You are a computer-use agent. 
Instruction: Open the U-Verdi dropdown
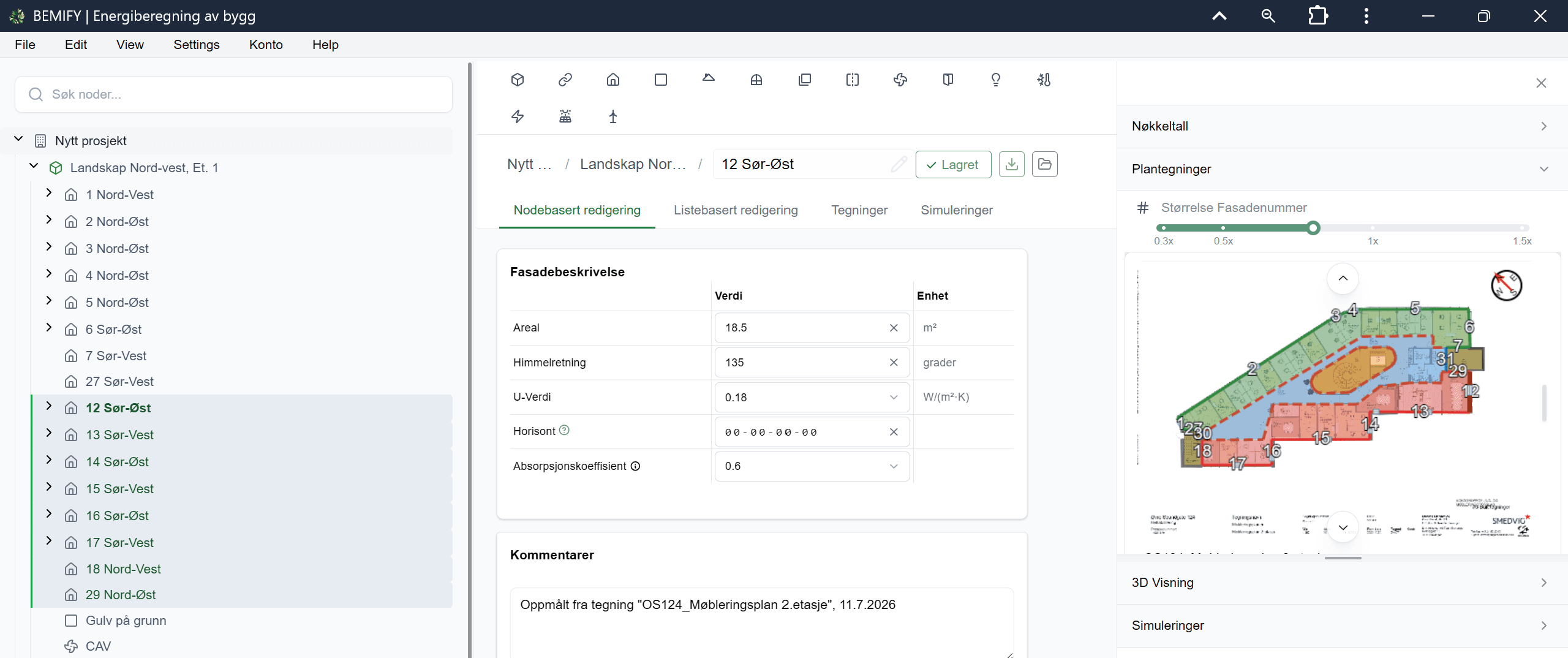click(812, 397)
